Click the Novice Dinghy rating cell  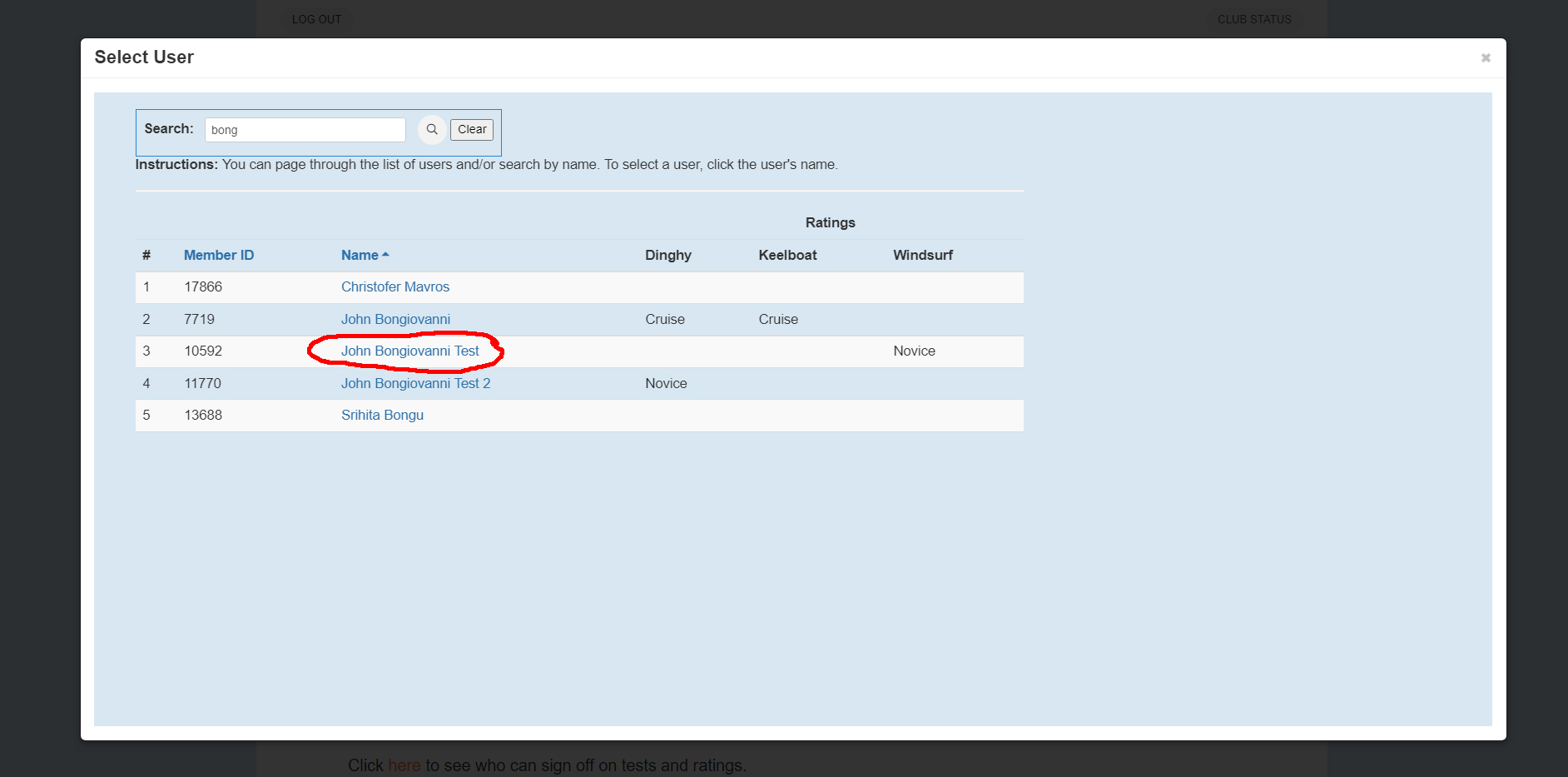click(666, 383)
